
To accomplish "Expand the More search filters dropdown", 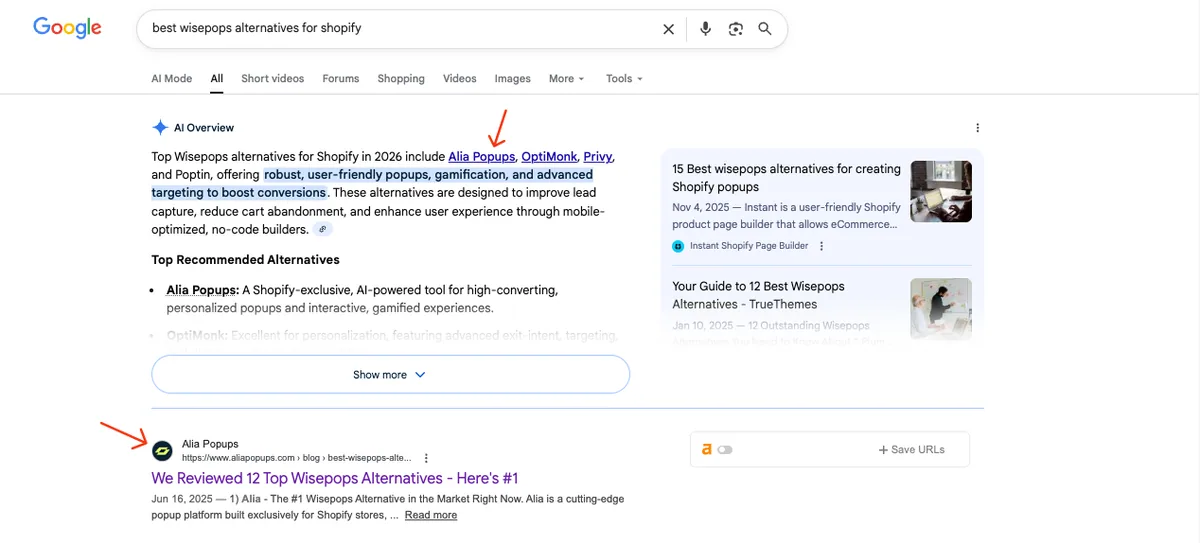I will coord(566,78).
